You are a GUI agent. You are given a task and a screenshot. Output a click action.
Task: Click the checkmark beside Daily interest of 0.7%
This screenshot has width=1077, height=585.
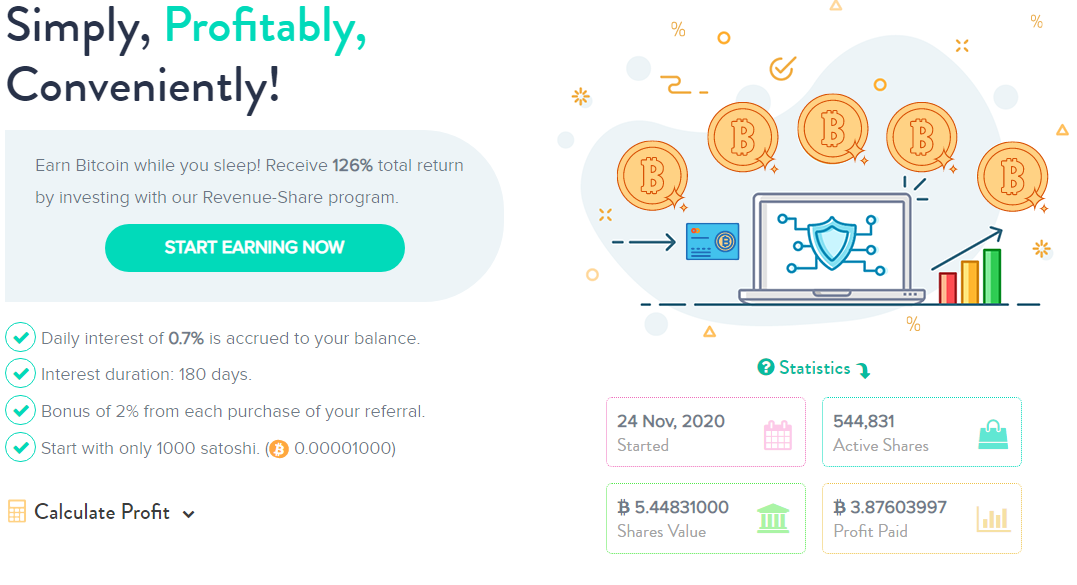point(21,337)
